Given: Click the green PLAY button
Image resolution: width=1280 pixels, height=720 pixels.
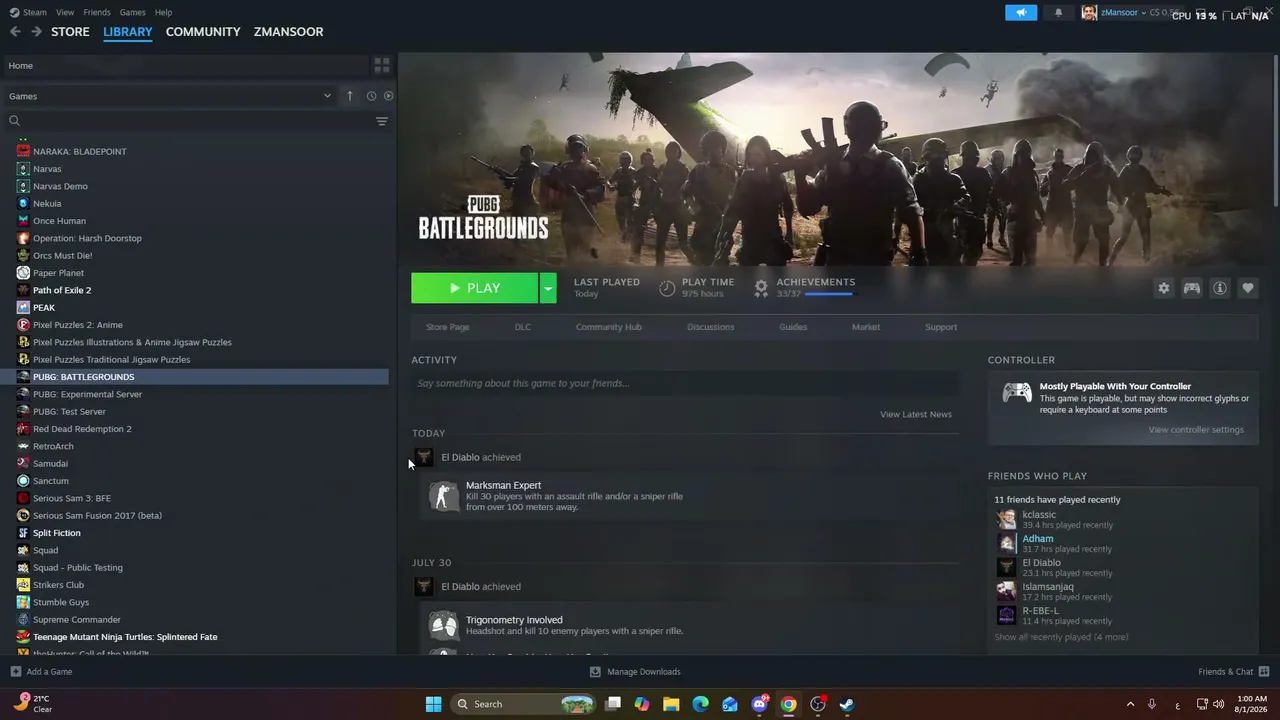Looking at the screenshot, I should pyautogui.click(x=475, y=288).
